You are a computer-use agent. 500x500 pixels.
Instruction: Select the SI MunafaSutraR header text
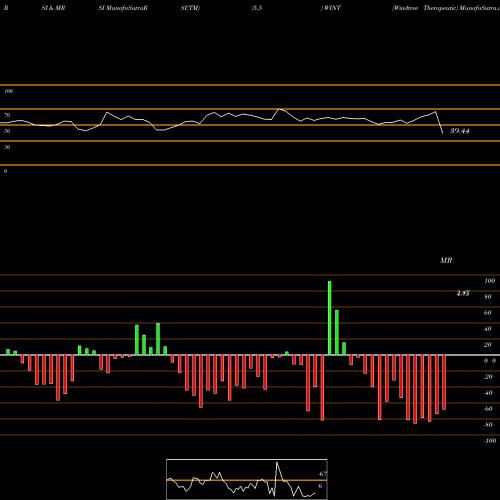click(x=123, y=8)
